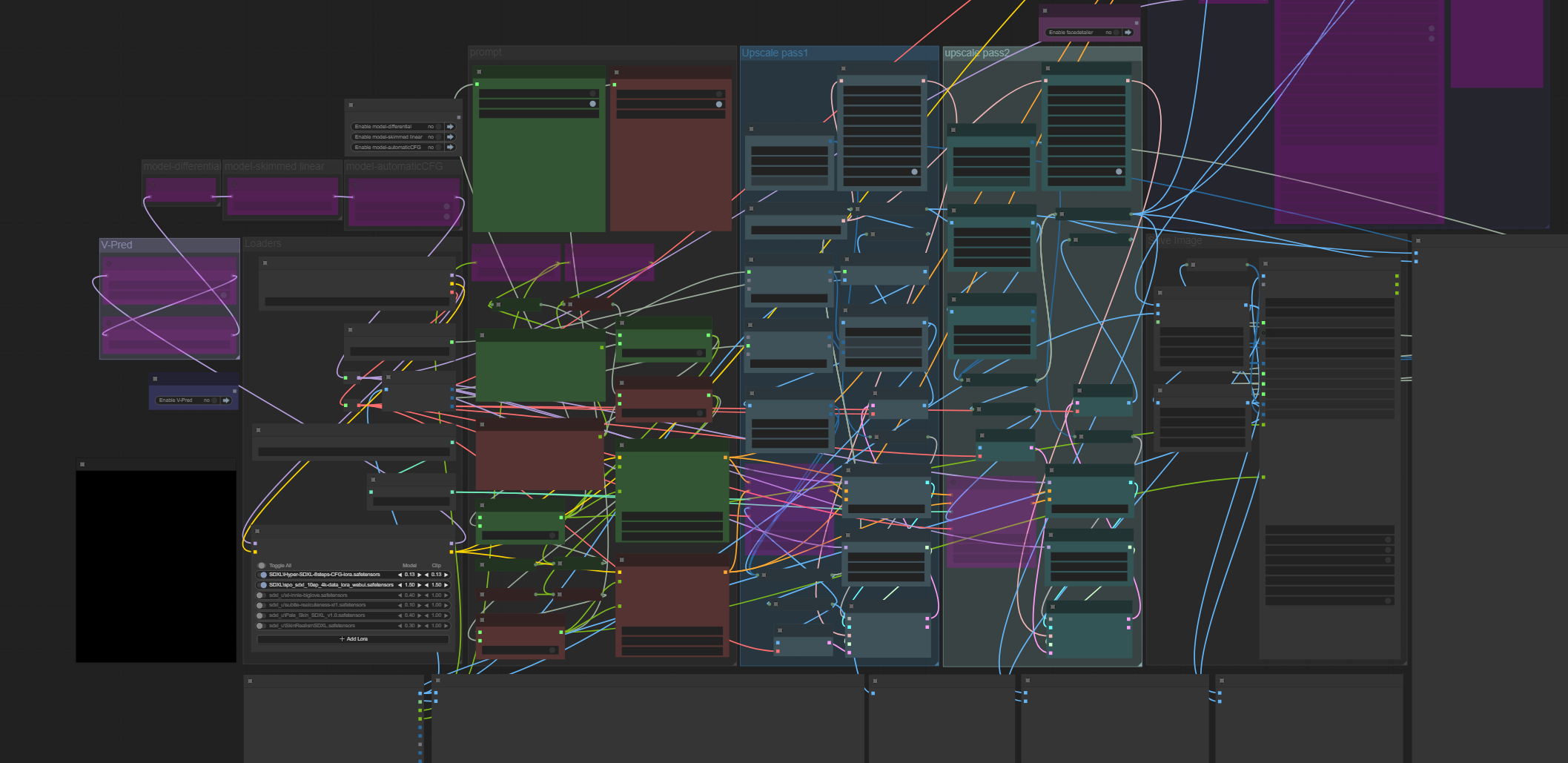Select the SkinRealismSDXL.safetensors lora name

[311, 626]
